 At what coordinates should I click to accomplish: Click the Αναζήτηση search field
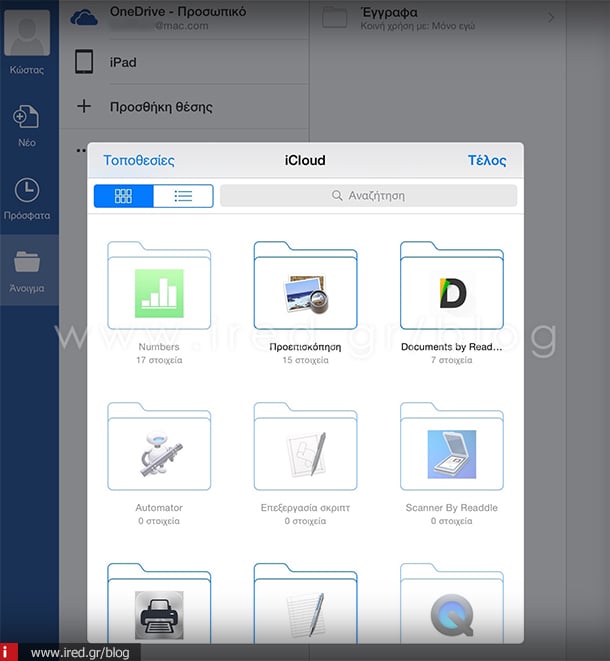(x=368, y=196)
